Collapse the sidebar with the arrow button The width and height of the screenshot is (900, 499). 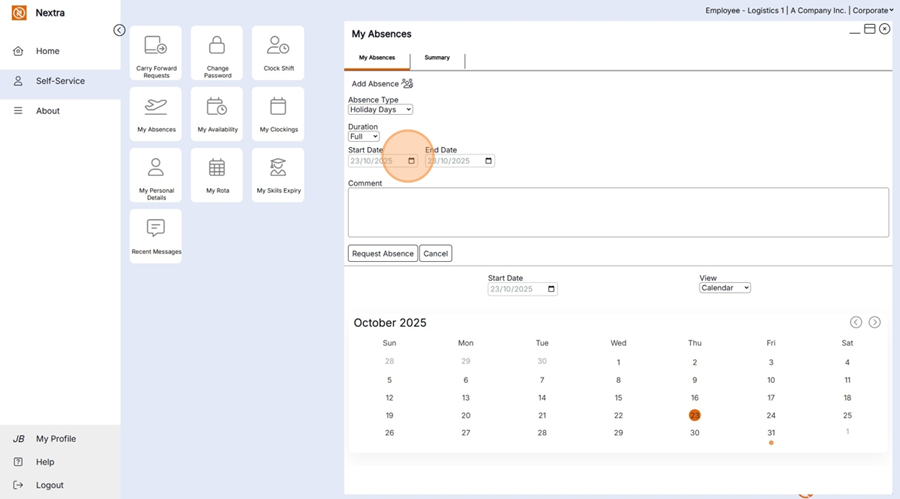pos(119,30)
